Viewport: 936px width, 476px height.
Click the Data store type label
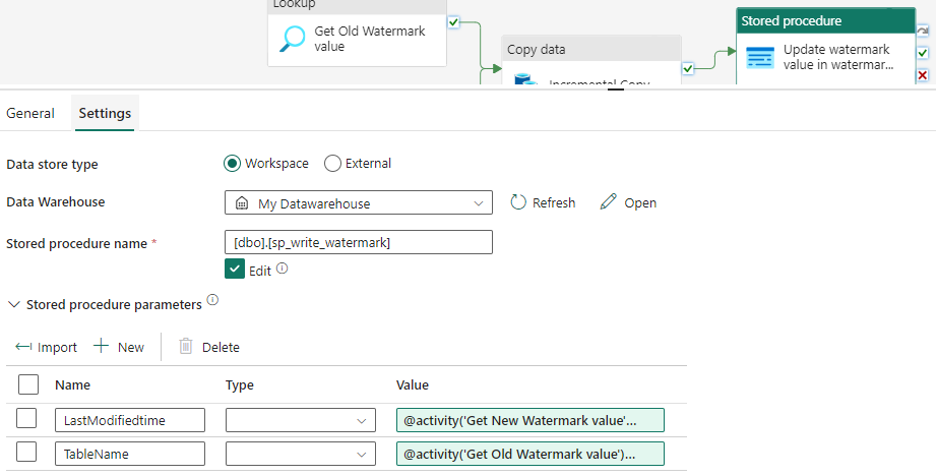tap(52, 165)
